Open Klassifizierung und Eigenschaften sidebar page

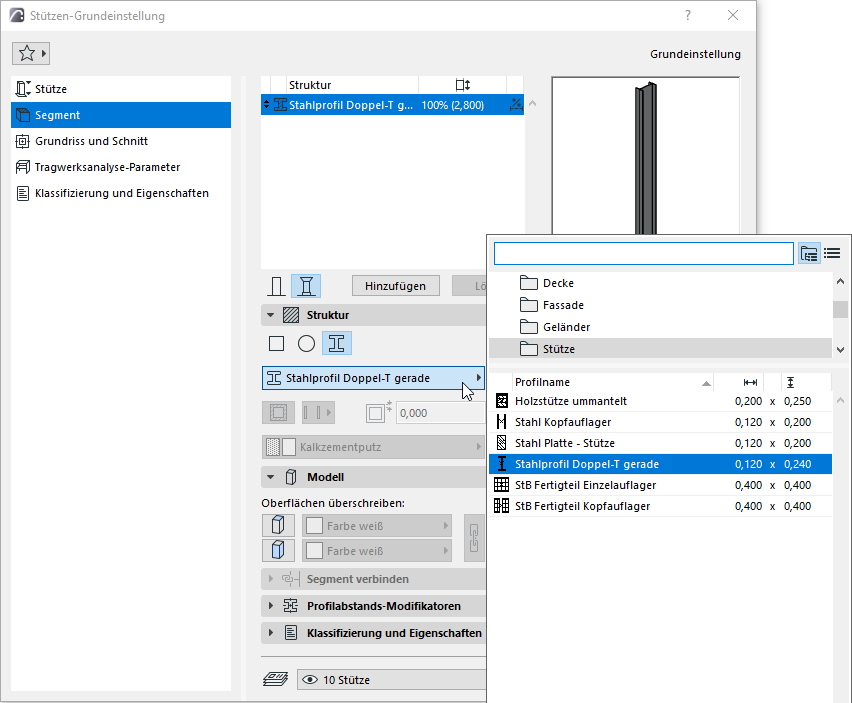[121, 193]
